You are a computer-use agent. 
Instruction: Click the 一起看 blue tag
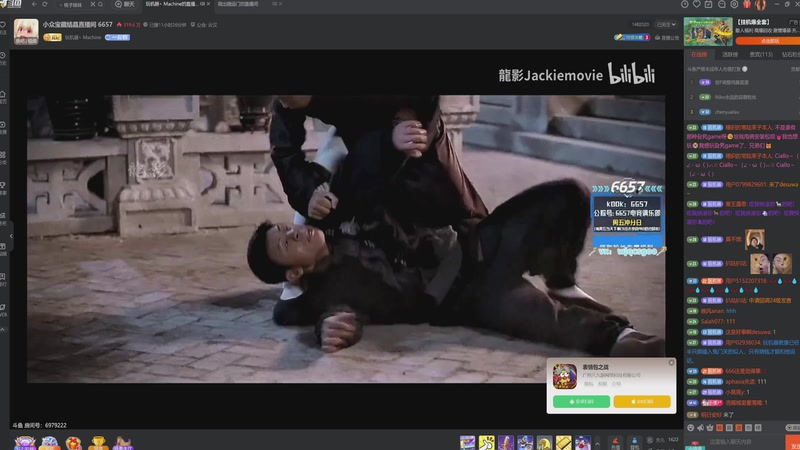click(x=117, y=37)
